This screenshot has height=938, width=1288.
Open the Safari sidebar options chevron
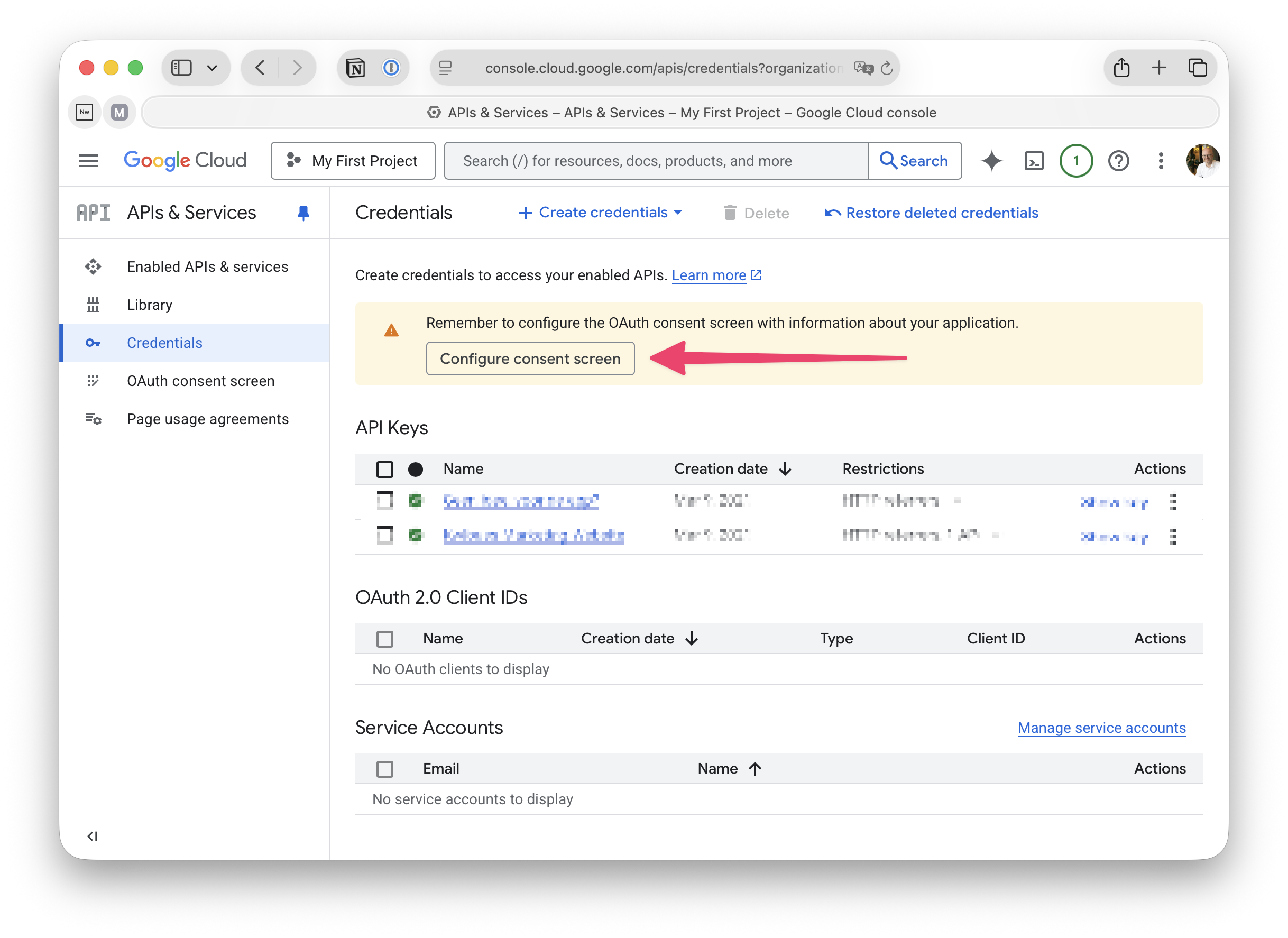pyautogui.click(x=212, y=68)
